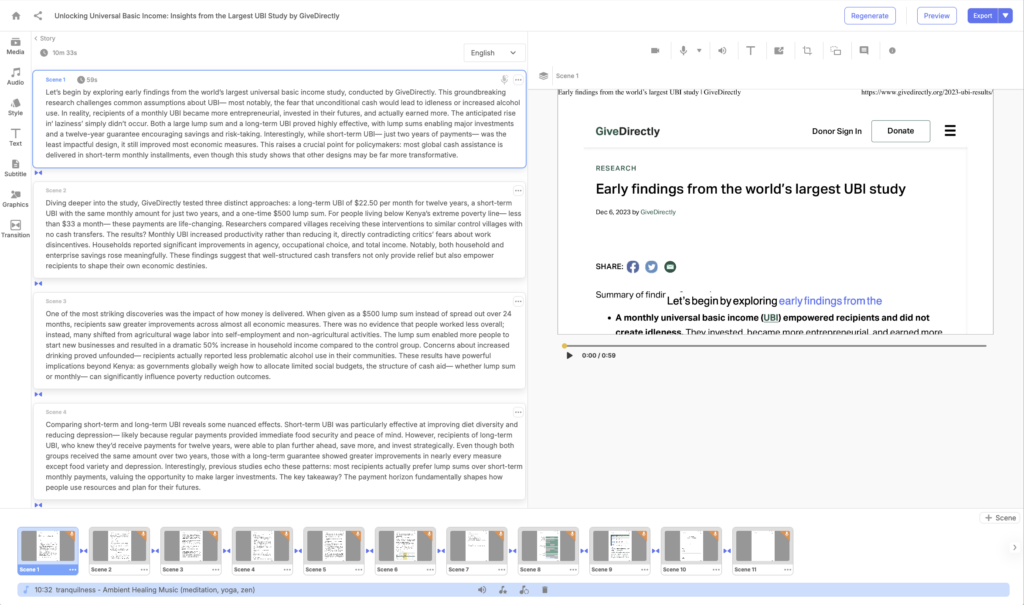Image resolution: width=1024 pixels, height=605 pixels.
Task: Click transition between Scene 1 and Scene 2 thumbnails
Action: click(84, 551)
